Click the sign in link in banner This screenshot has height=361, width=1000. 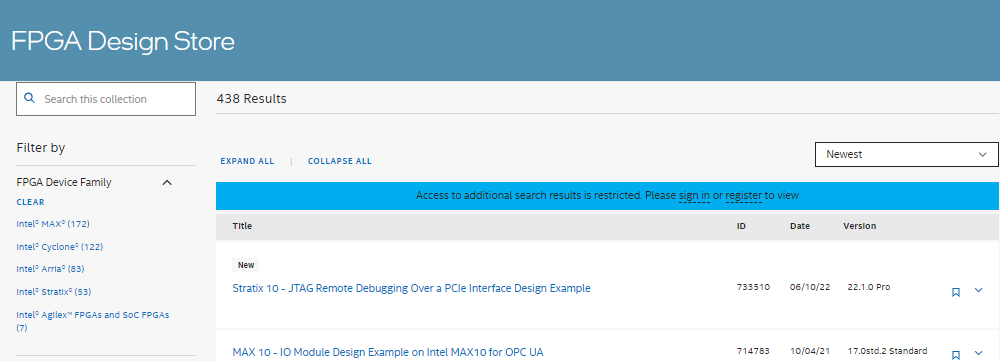tap(695, 196)
